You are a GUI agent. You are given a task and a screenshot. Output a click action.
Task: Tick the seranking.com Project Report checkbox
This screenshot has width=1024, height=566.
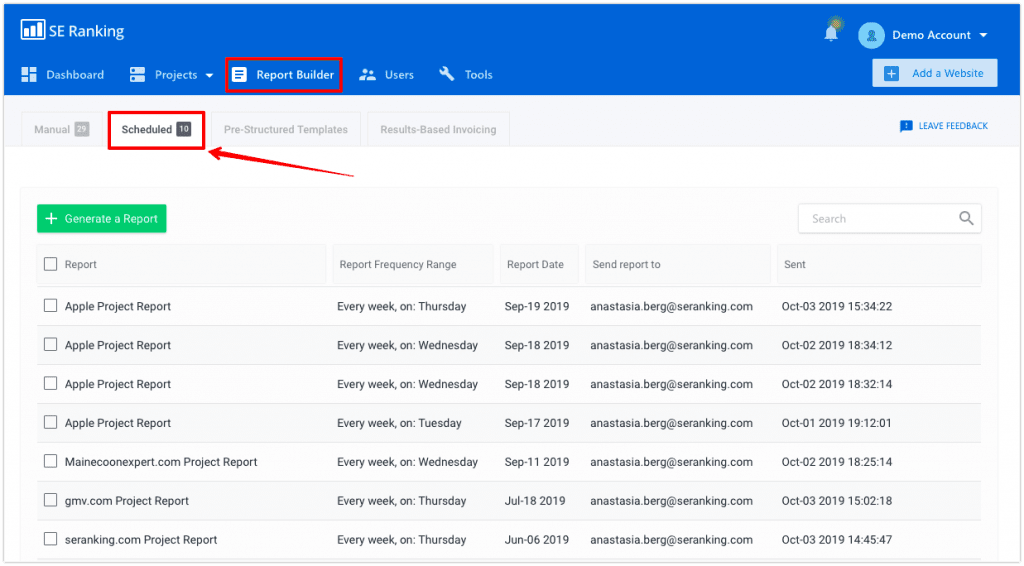coord(50,539)
